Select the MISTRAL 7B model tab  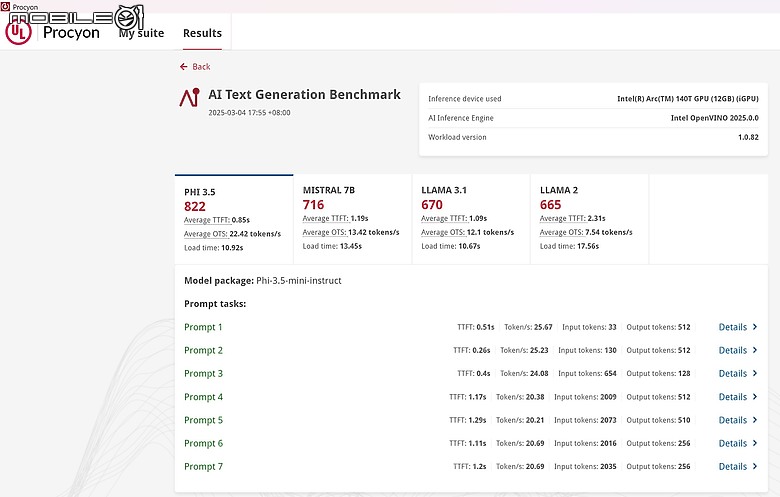[x=353, y=219]
